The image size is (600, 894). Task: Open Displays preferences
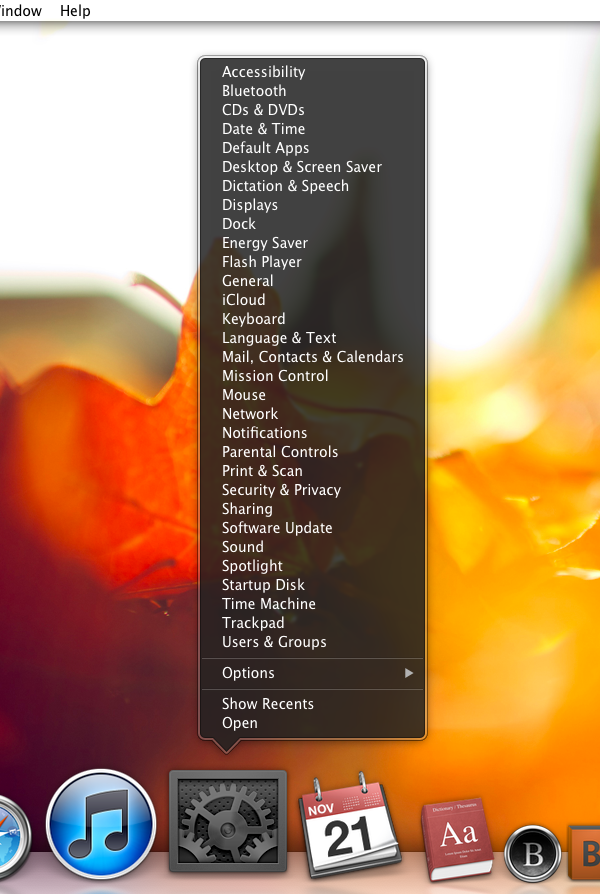pyautogui.click(x=250, y=205)
